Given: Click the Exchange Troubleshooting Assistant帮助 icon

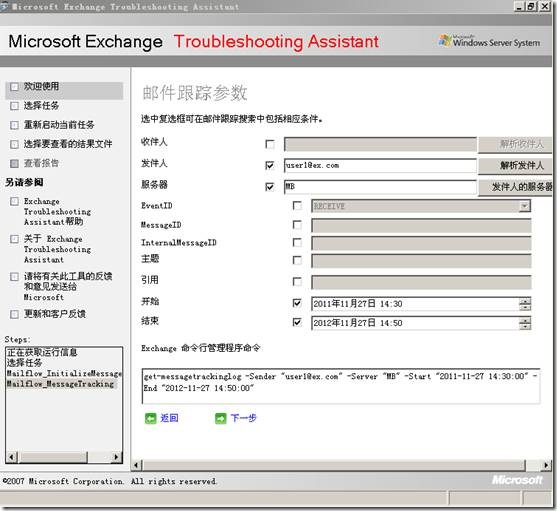Looking at the screenshot, I should pyautogui.click(x=14, y=201).
